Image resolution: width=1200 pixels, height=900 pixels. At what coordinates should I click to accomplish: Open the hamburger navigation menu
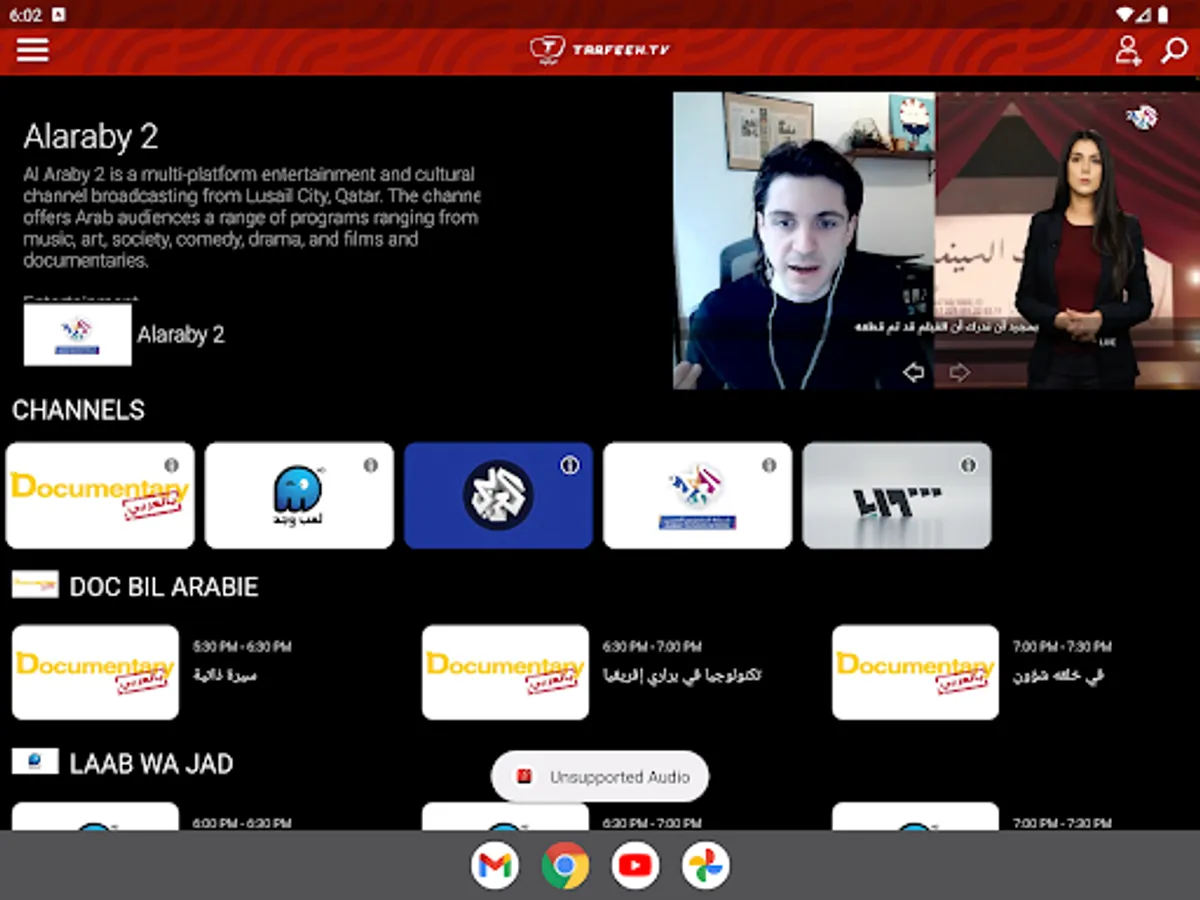(x=32, y=50)
